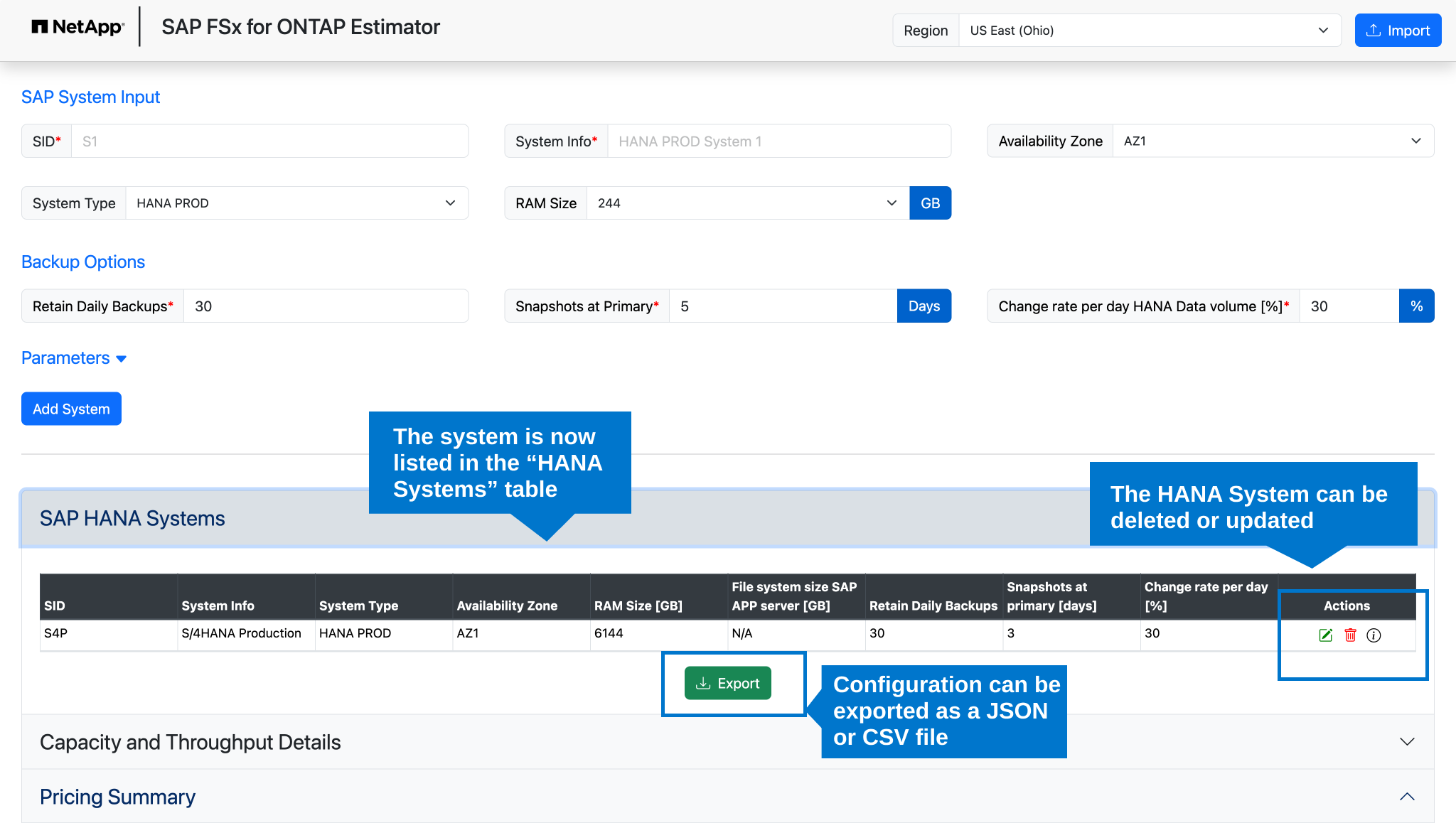Click the Import button
The image size is (1456, 823).
(1398, 31)
